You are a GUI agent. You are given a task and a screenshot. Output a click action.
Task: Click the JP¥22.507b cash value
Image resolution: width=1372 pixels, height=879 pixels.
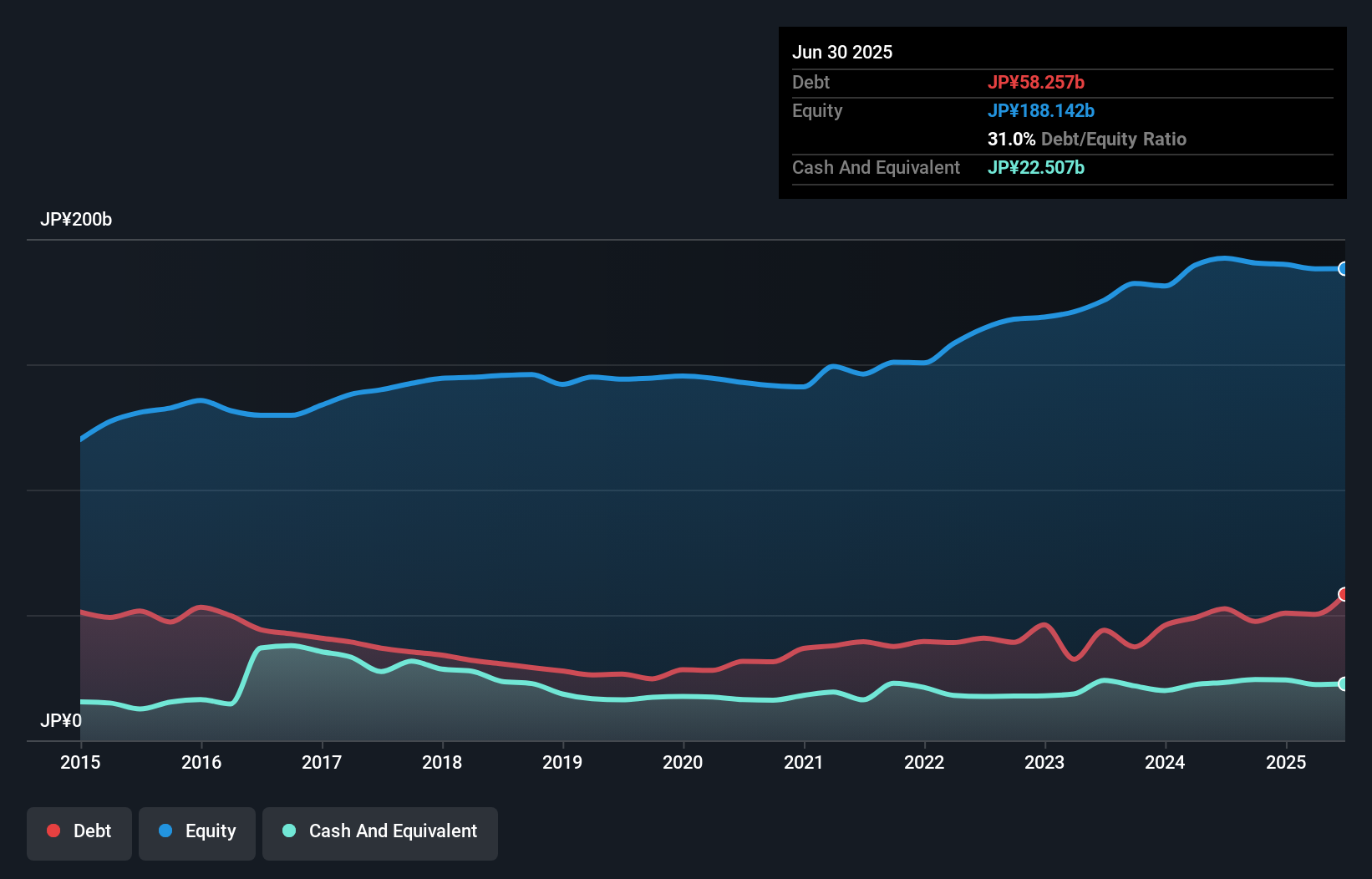1036,167
